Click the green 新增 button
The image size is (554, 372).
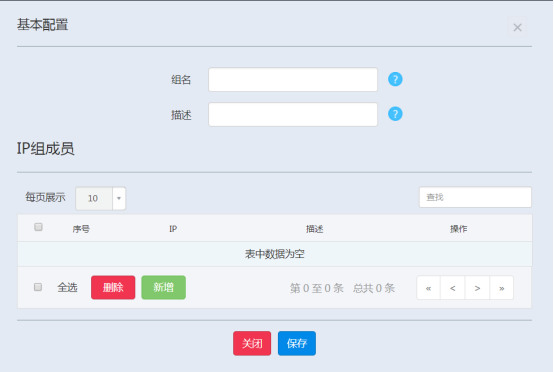point(164,288)
